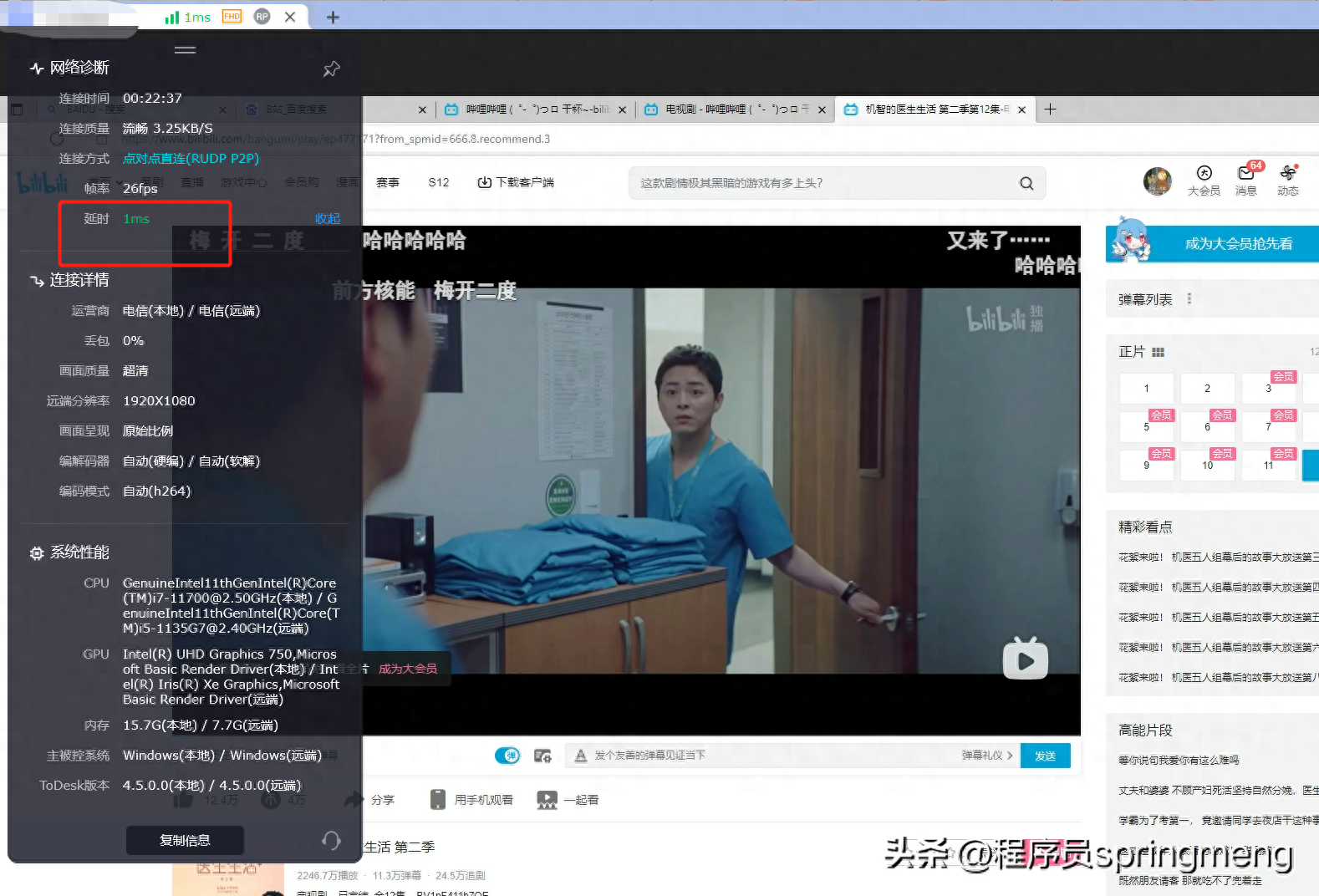This screenshot has height=896, width=1319.
Task: Click the danmaku settings icon beside toggle
Action: (542, 756)
